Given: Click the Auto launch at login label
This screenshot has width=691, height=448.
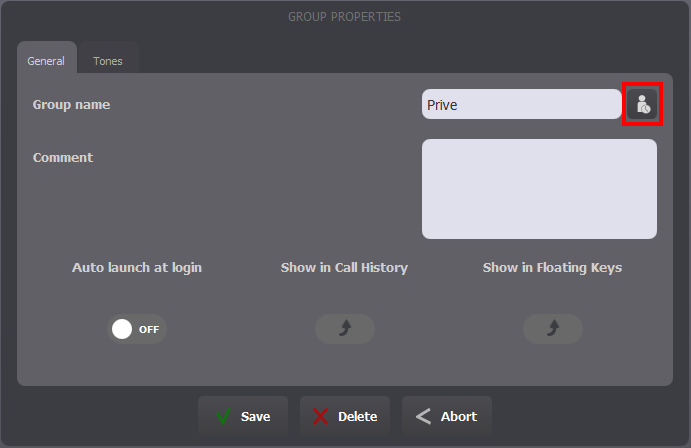Looking at the screenshot, I should pyautogui.click(x=137, y=268).
